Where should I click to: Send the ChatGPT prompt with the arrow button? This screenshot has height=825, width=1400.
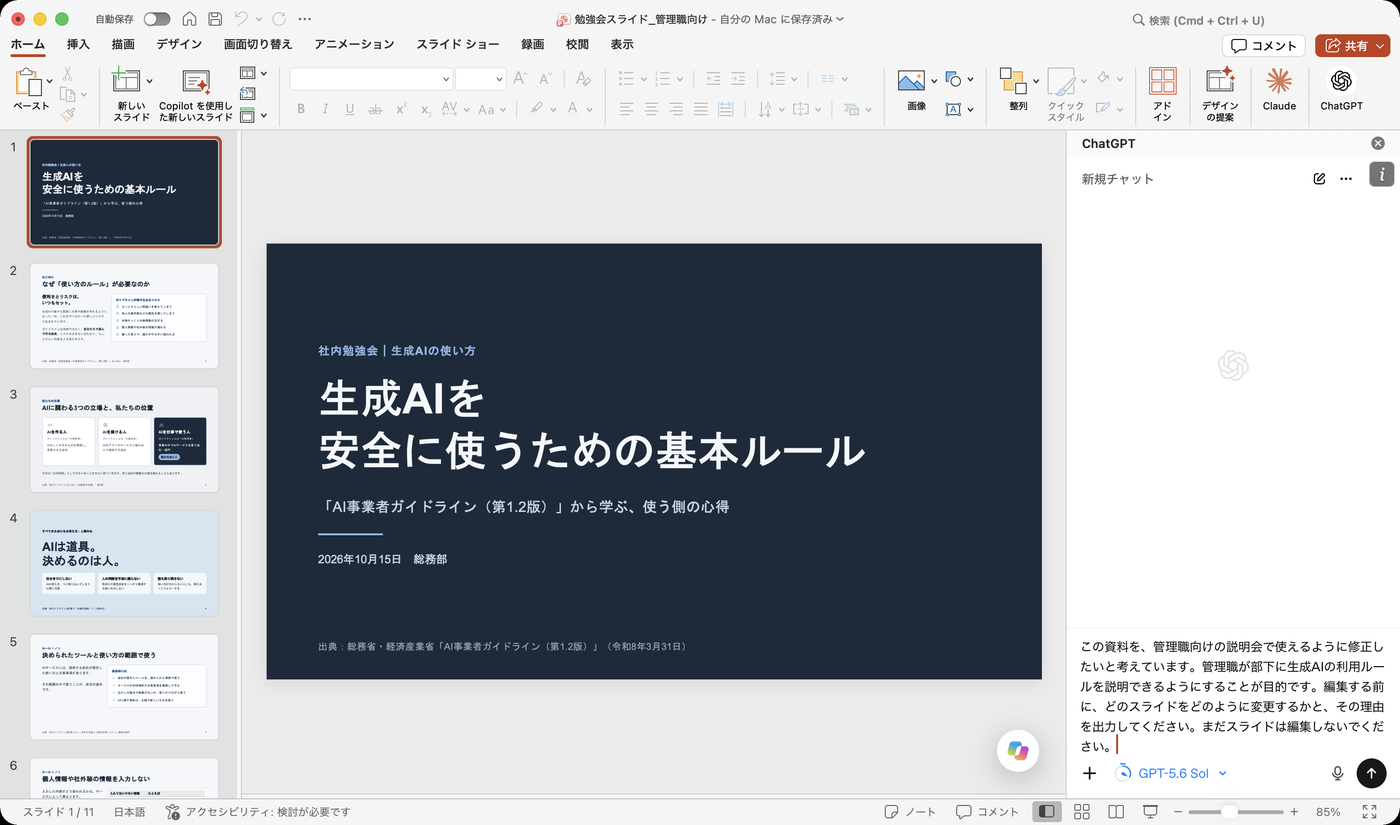pyautogui.click(x=1371, y=773)
